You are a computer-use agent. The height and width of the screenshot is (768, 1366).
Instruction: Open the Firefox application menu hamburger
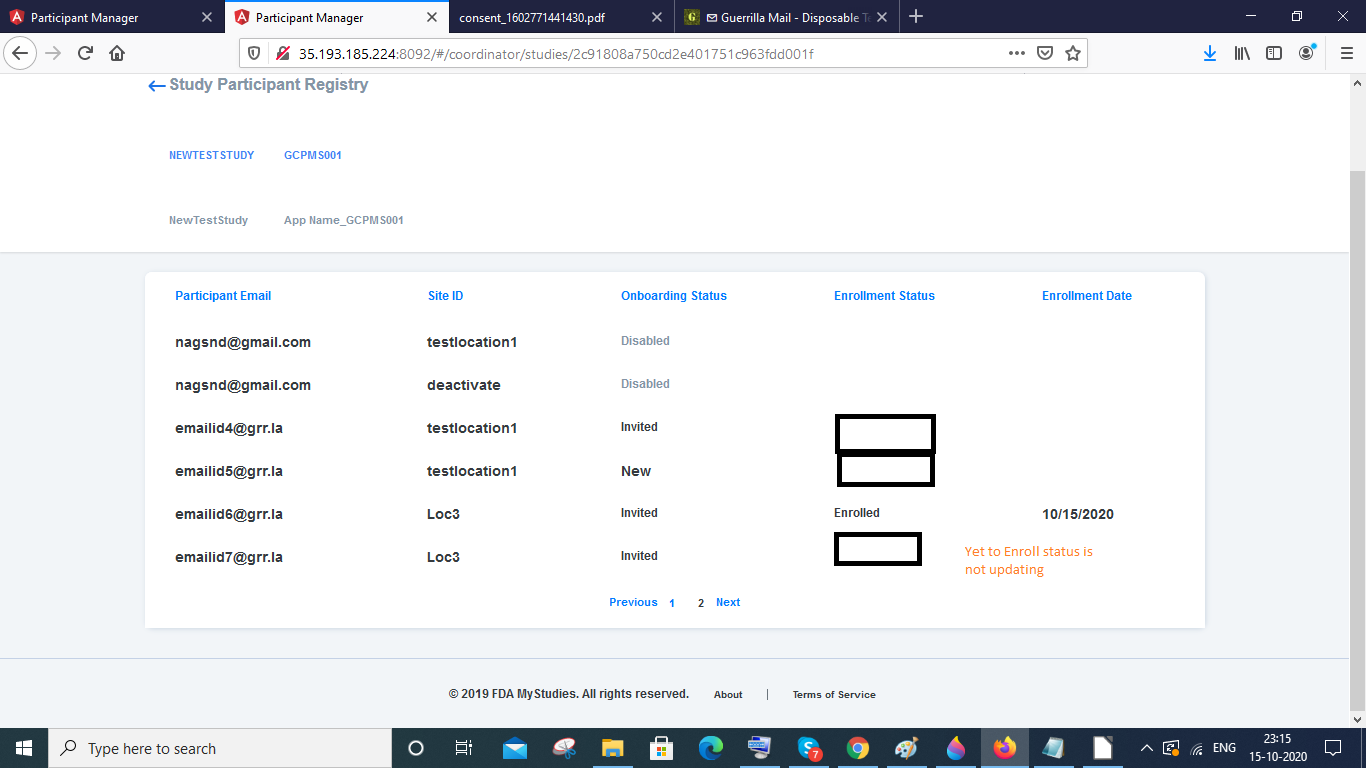click(1345, 53)
